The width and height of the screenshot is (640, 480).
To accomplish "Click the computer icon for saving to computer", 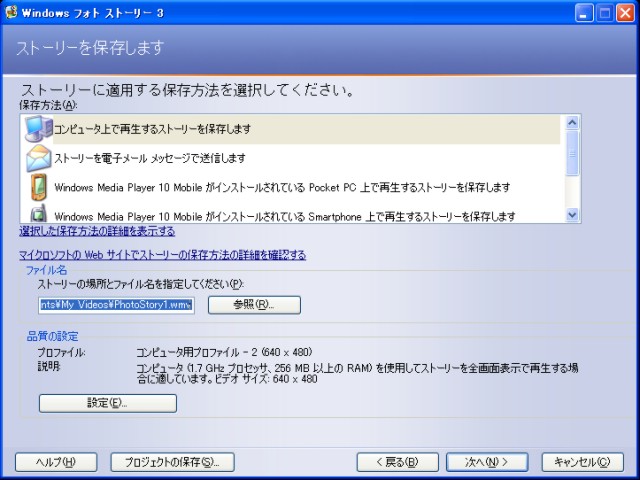I will pyautogui.click(x=39, y=129).
